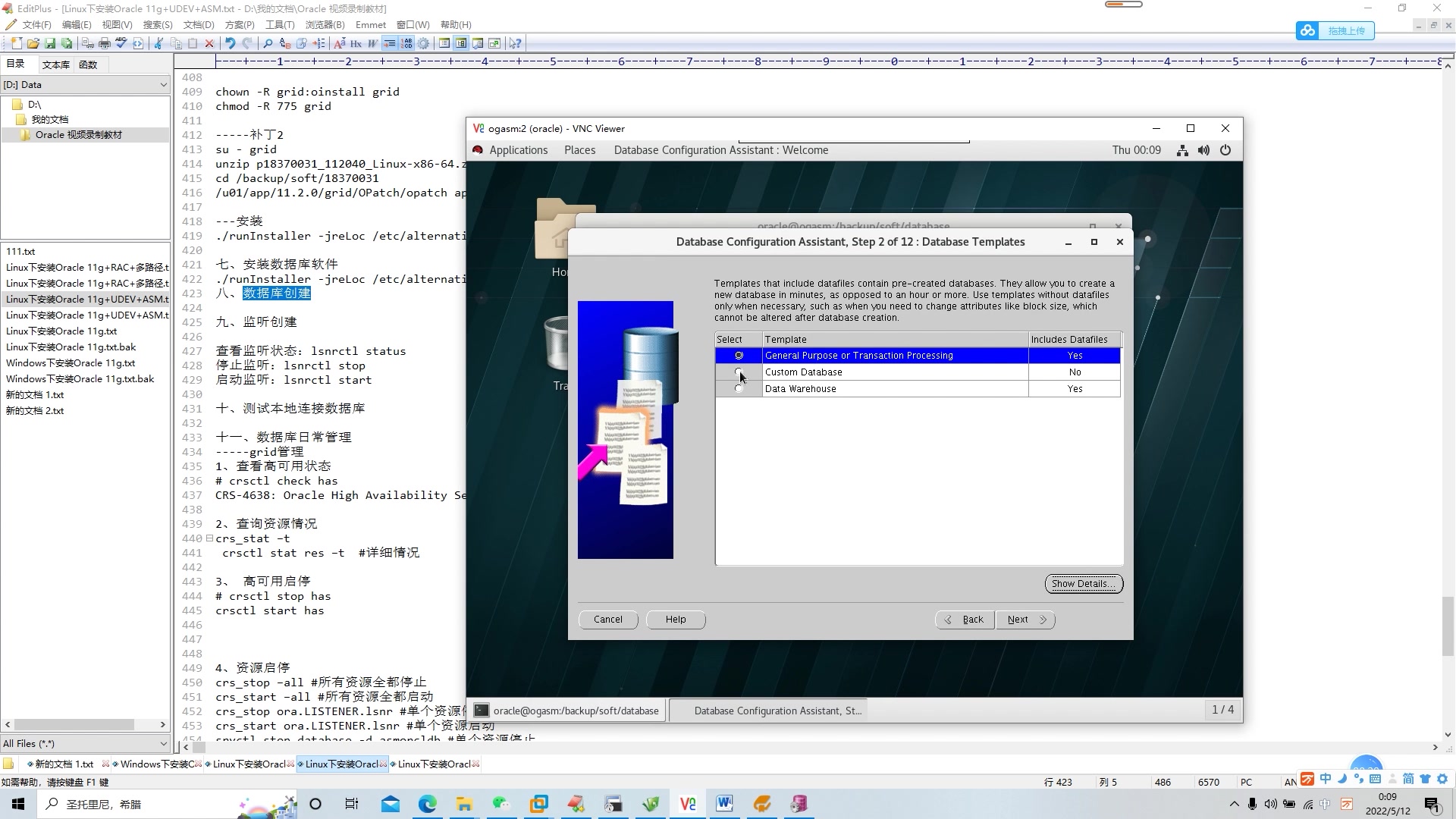Open WeChat from the taskbar
Viewport: 1456px width, 819px height.
tap(501, 804)
